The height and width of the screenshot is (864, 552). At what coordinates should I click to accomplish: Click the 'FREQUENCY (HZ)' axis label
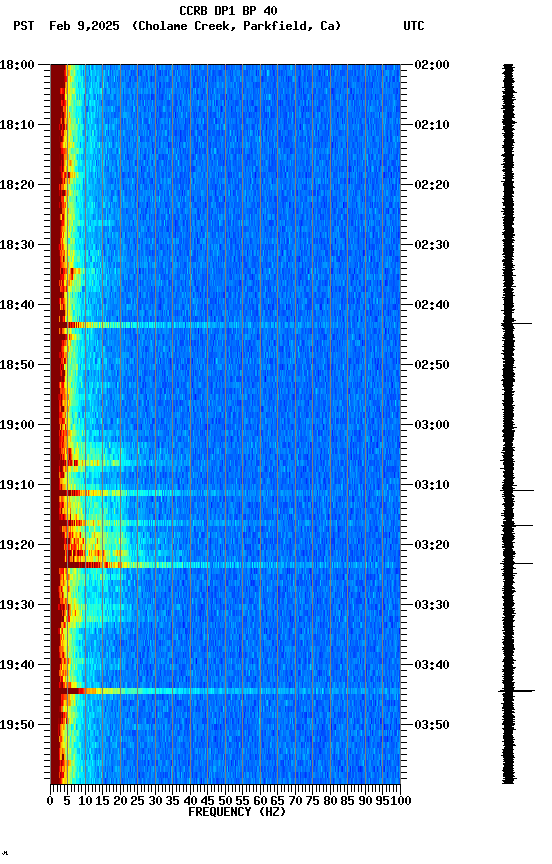pyautogui.click(x=237, y=813)
